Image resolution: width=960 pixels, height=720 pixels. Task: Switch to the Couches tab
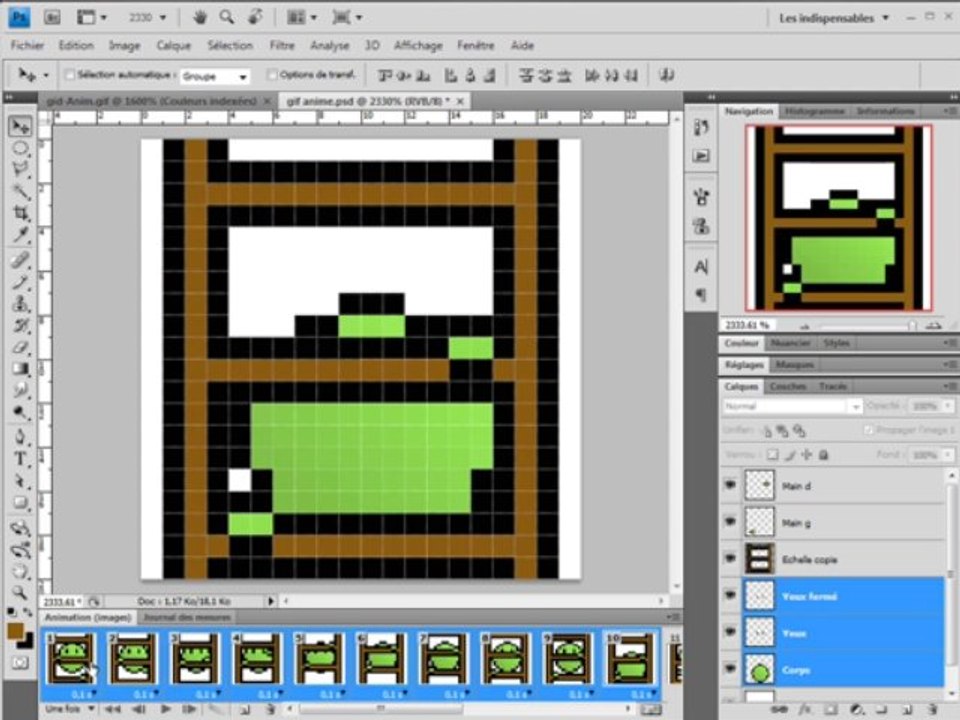click(787, 386)
